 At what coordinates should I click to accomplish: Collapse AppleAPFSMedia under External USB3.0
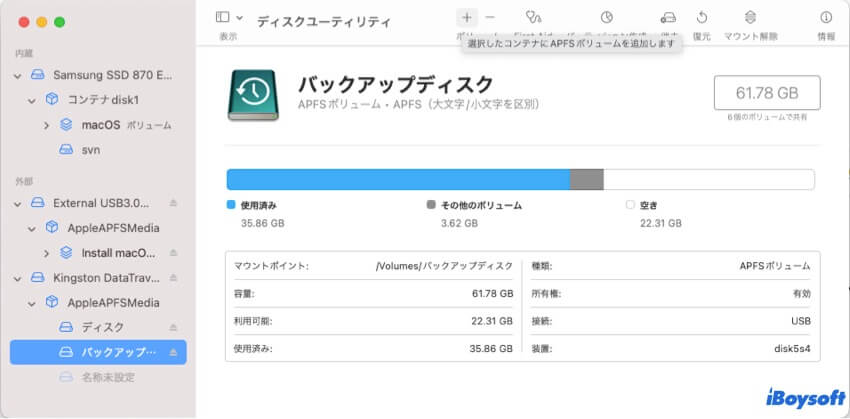(33, 228)
